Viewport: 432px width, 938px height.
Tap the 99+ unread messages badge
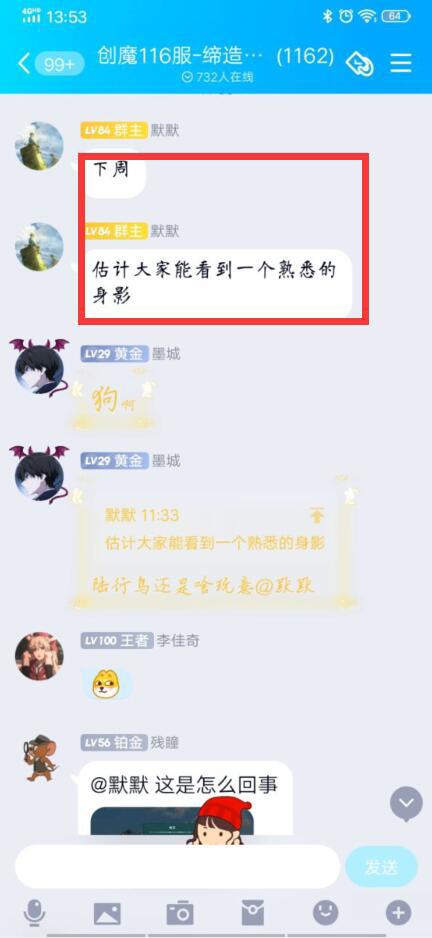pyautogui.click(x=59, y=64)
